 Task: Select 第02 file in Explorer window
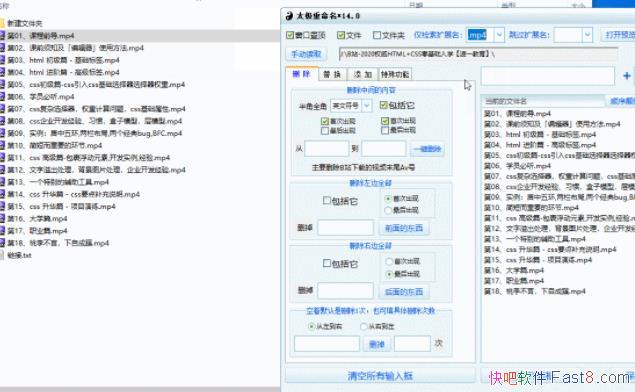[75, 48]
